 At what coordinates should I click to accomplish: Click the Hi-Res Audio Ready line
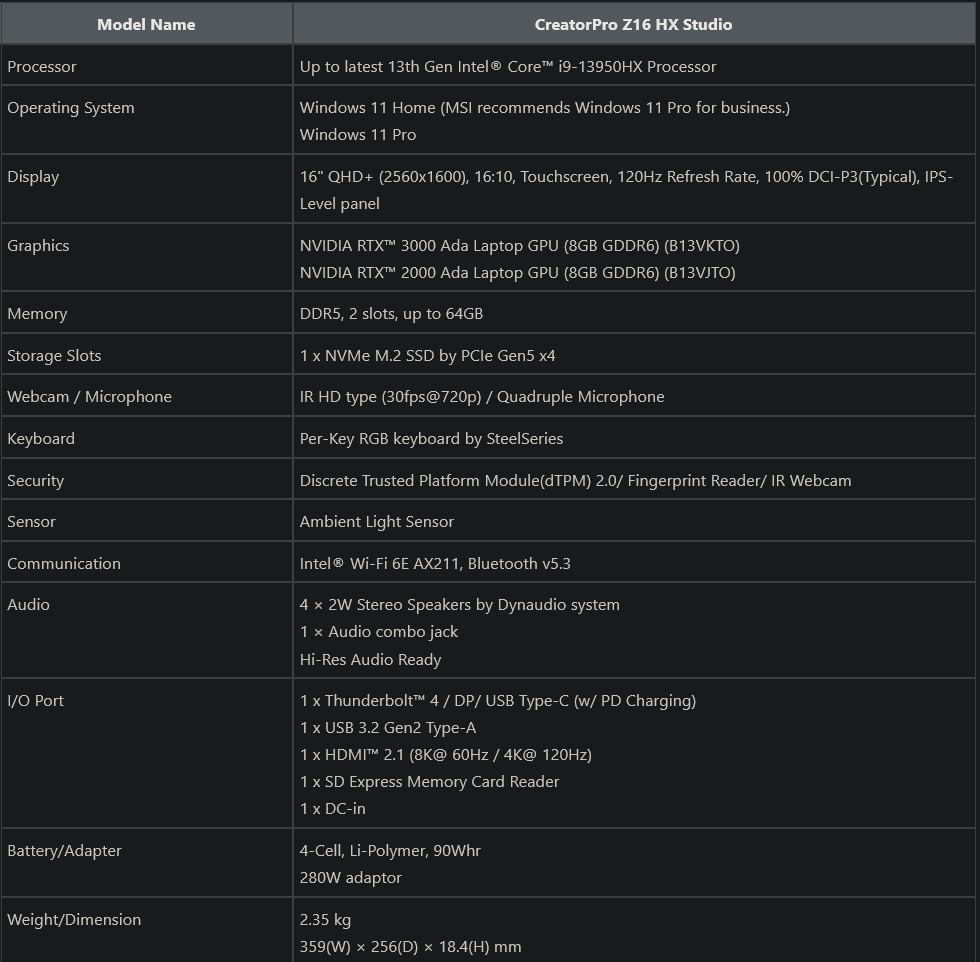coord(370,660)
